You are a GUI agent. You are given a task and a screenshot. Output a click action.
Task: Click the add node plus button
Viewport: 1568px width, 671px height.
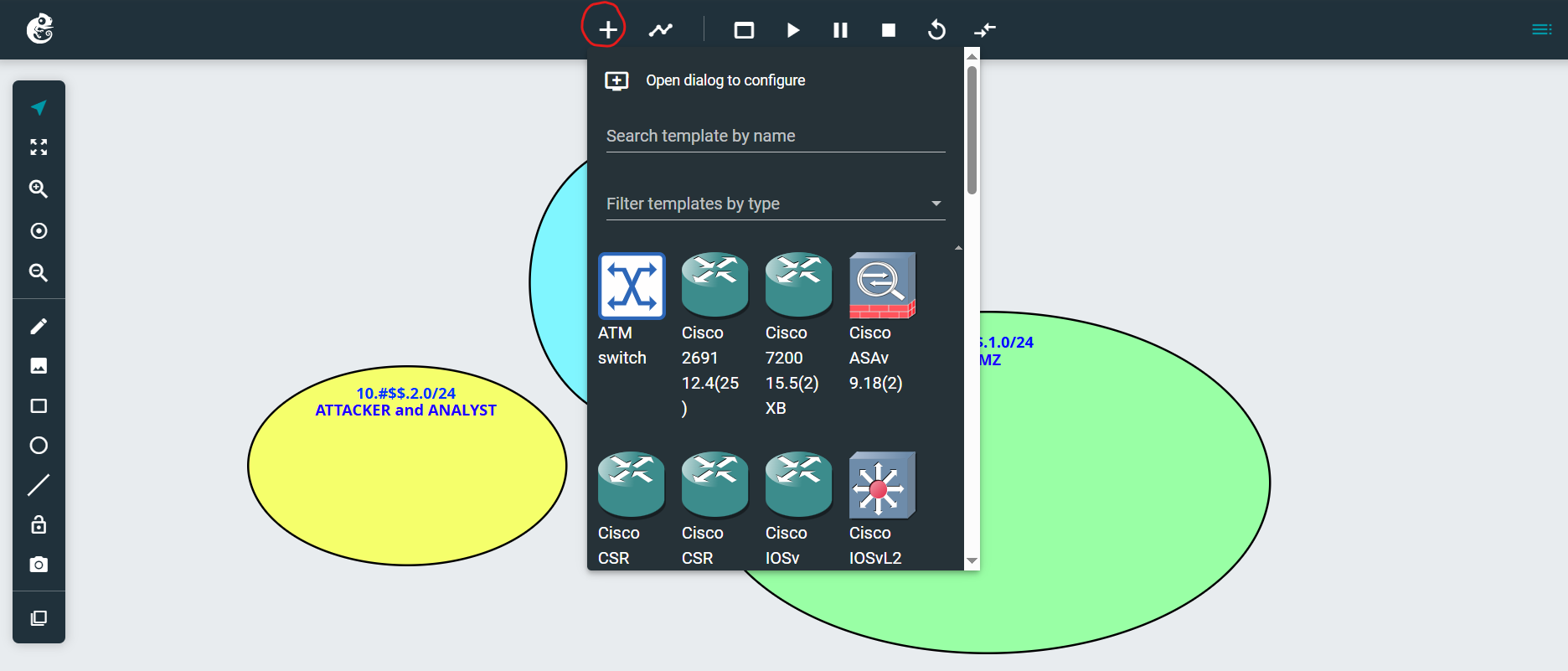click(x=608, y=30)
